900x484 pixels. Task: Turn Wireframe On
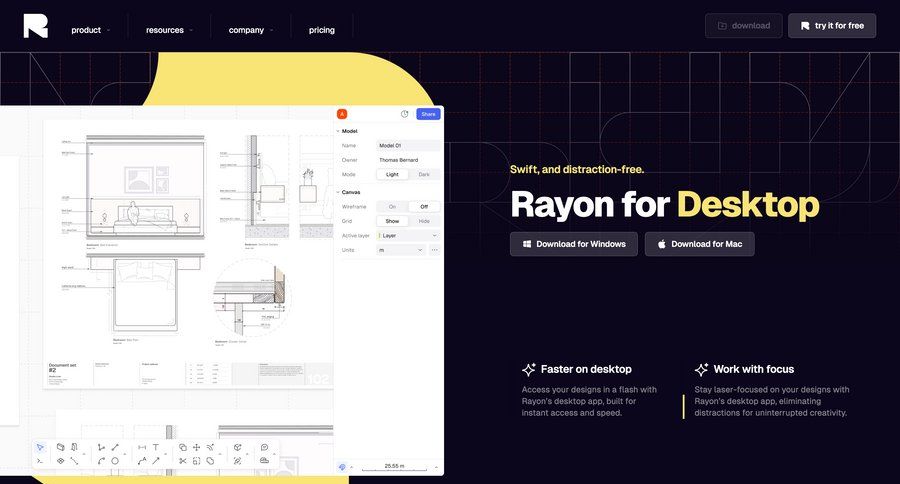tap(393, 207)
